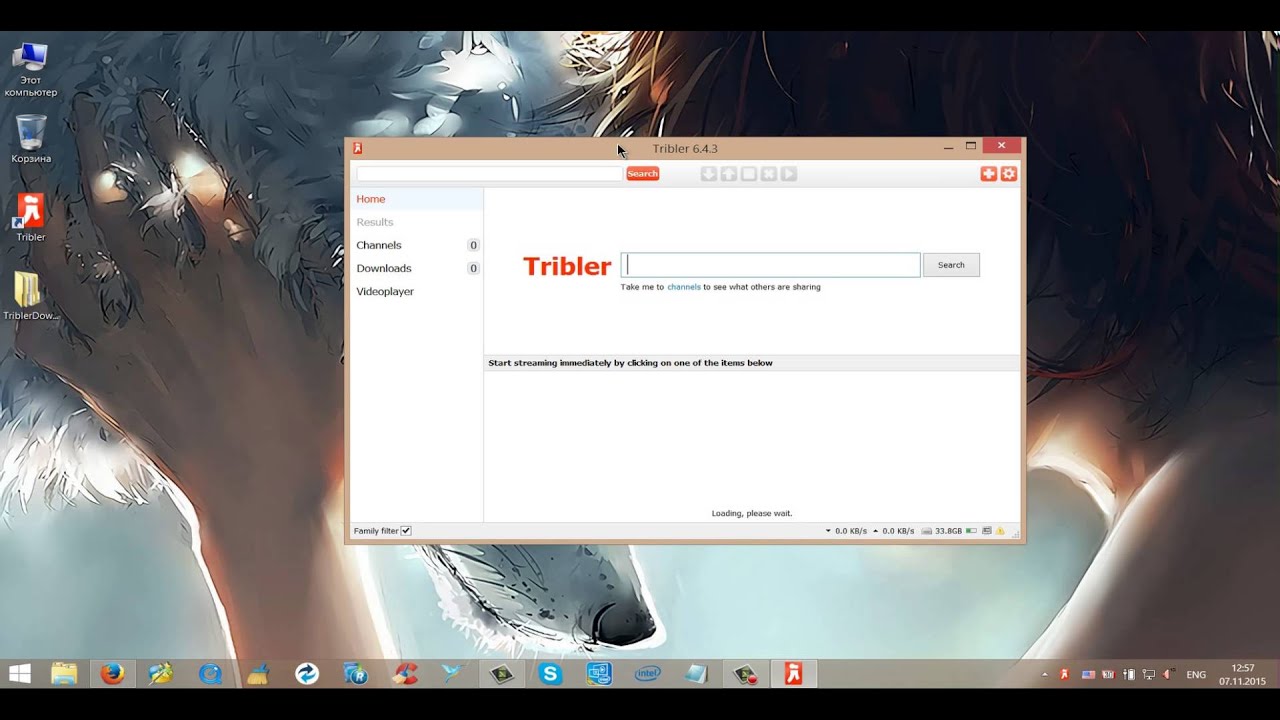Click the tray speaker volume icon
The image size is (1280, 720).
tap(1167, 675)
